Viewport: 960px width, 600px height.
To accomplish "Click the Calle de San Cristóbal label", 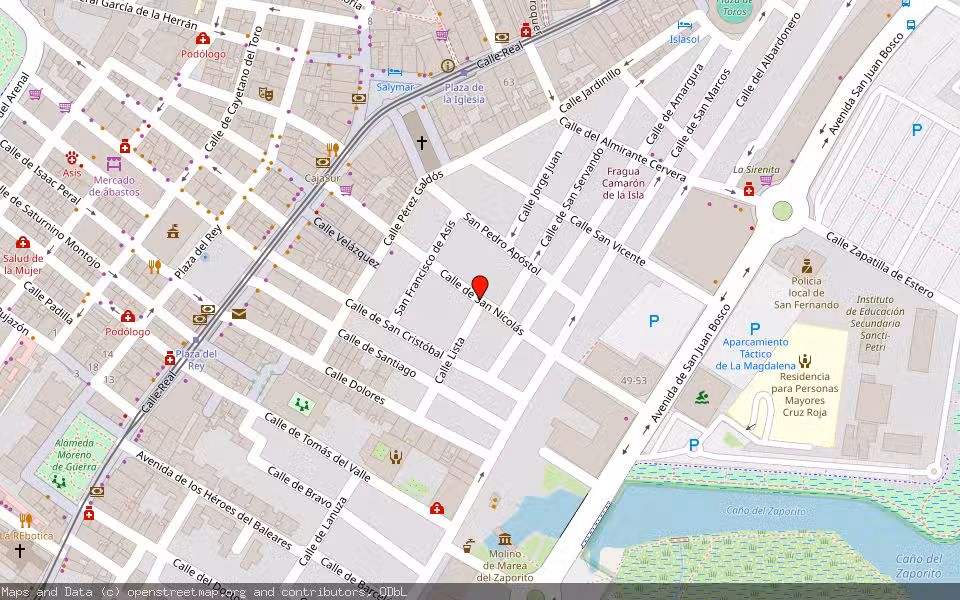I will (394, 328).
